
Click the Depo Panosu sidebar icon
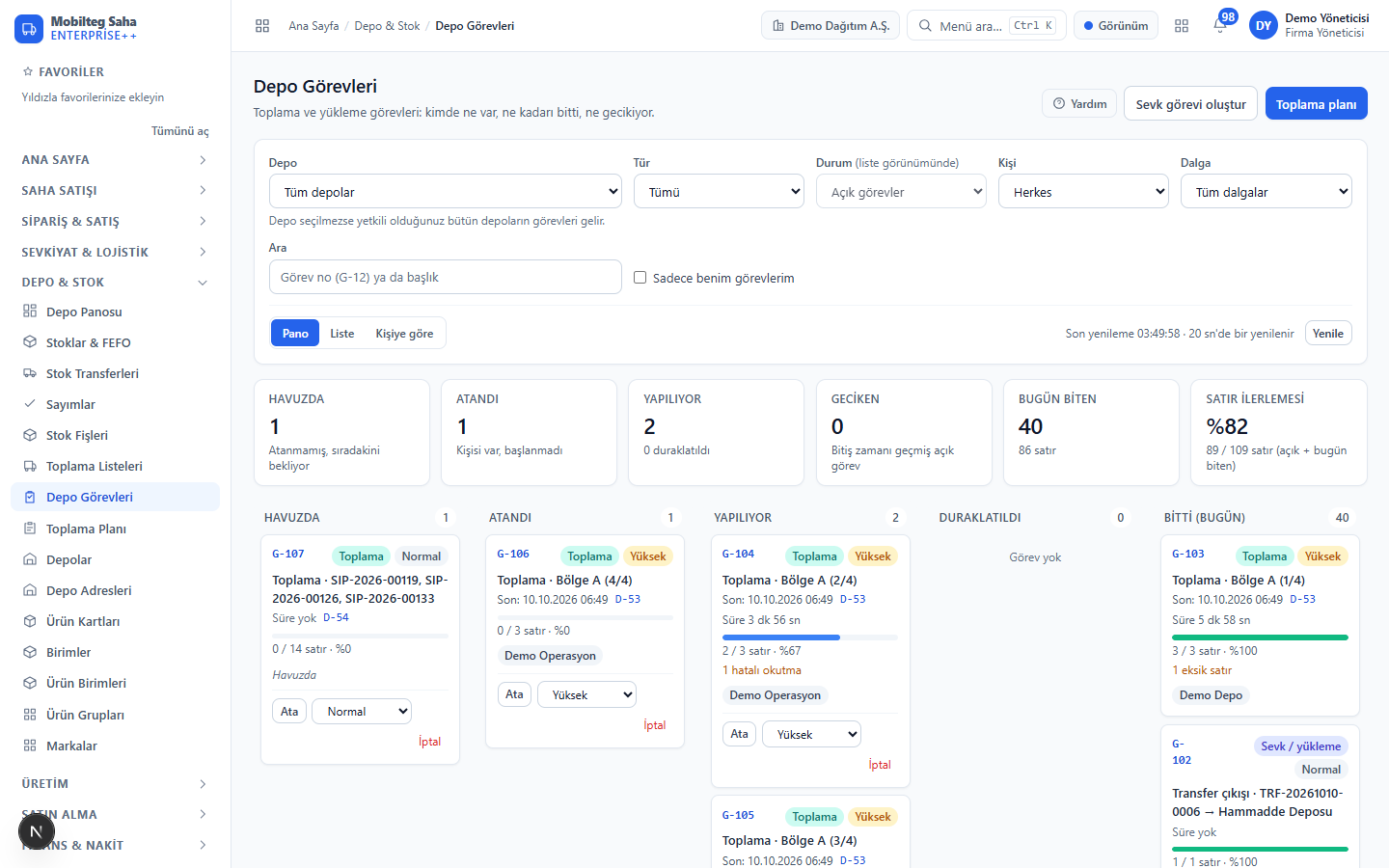pyautogui.click(x=30, y=312)
